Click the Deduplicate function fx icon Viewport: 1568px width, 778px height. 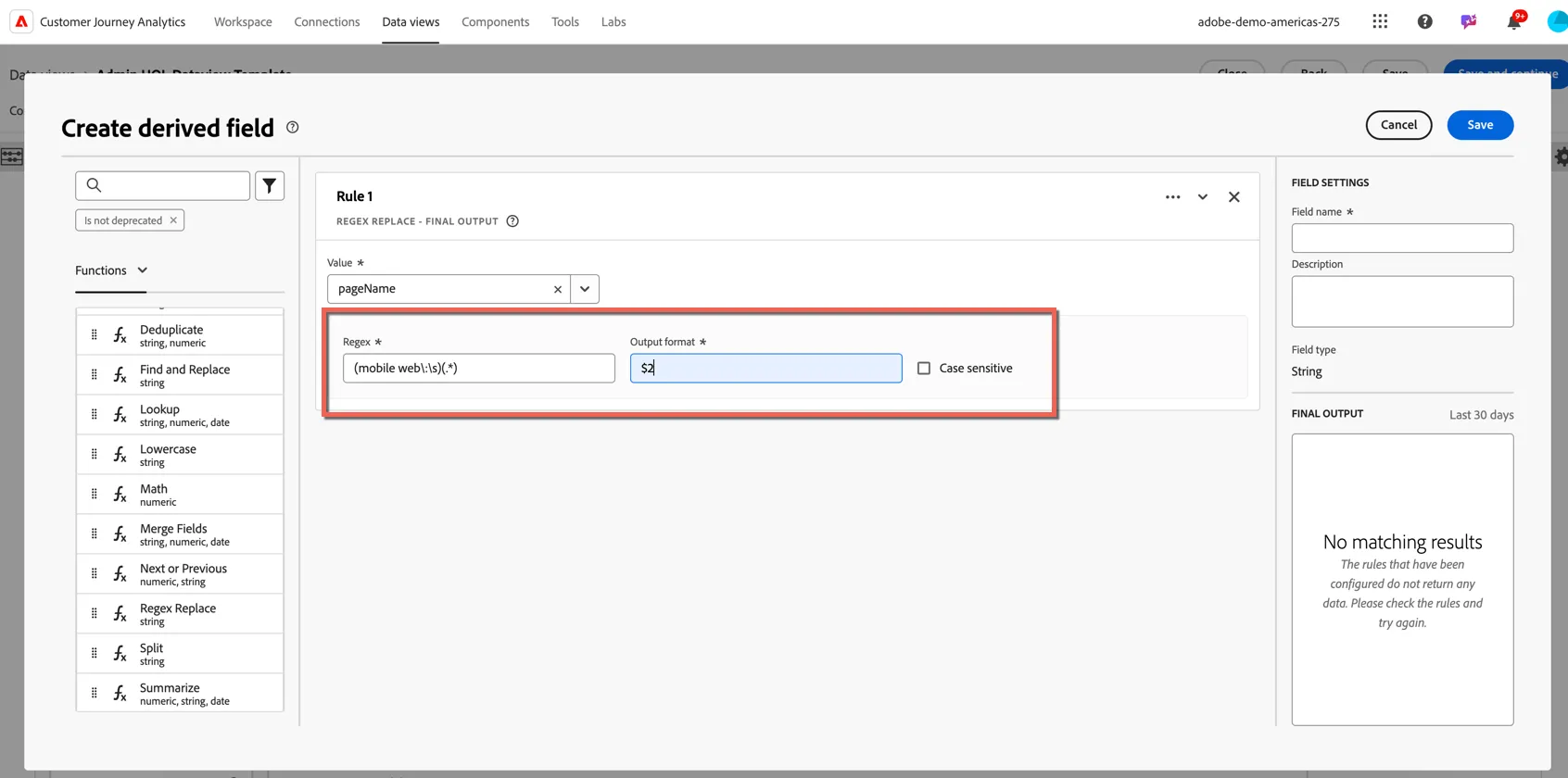tap(120, 335)
